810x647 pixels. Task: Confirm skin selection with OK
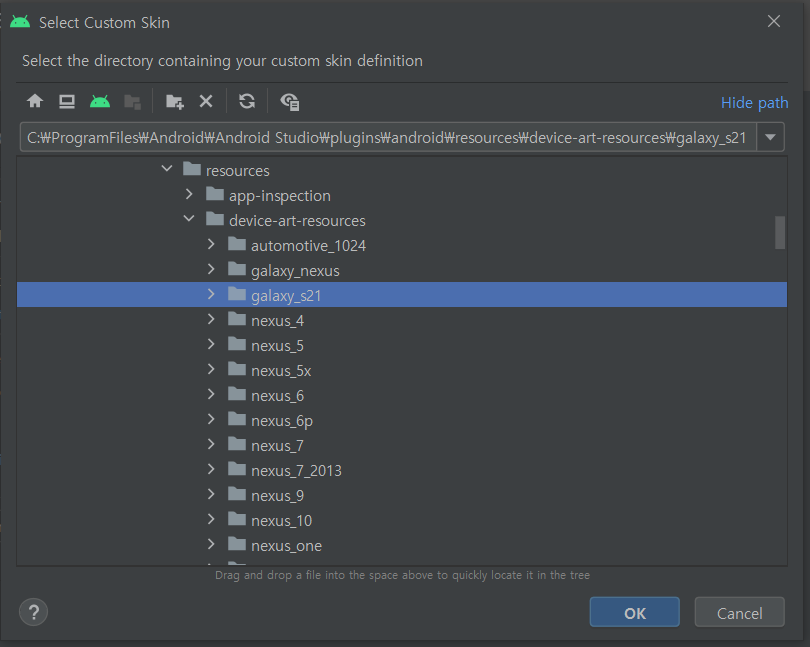(634, 612)
